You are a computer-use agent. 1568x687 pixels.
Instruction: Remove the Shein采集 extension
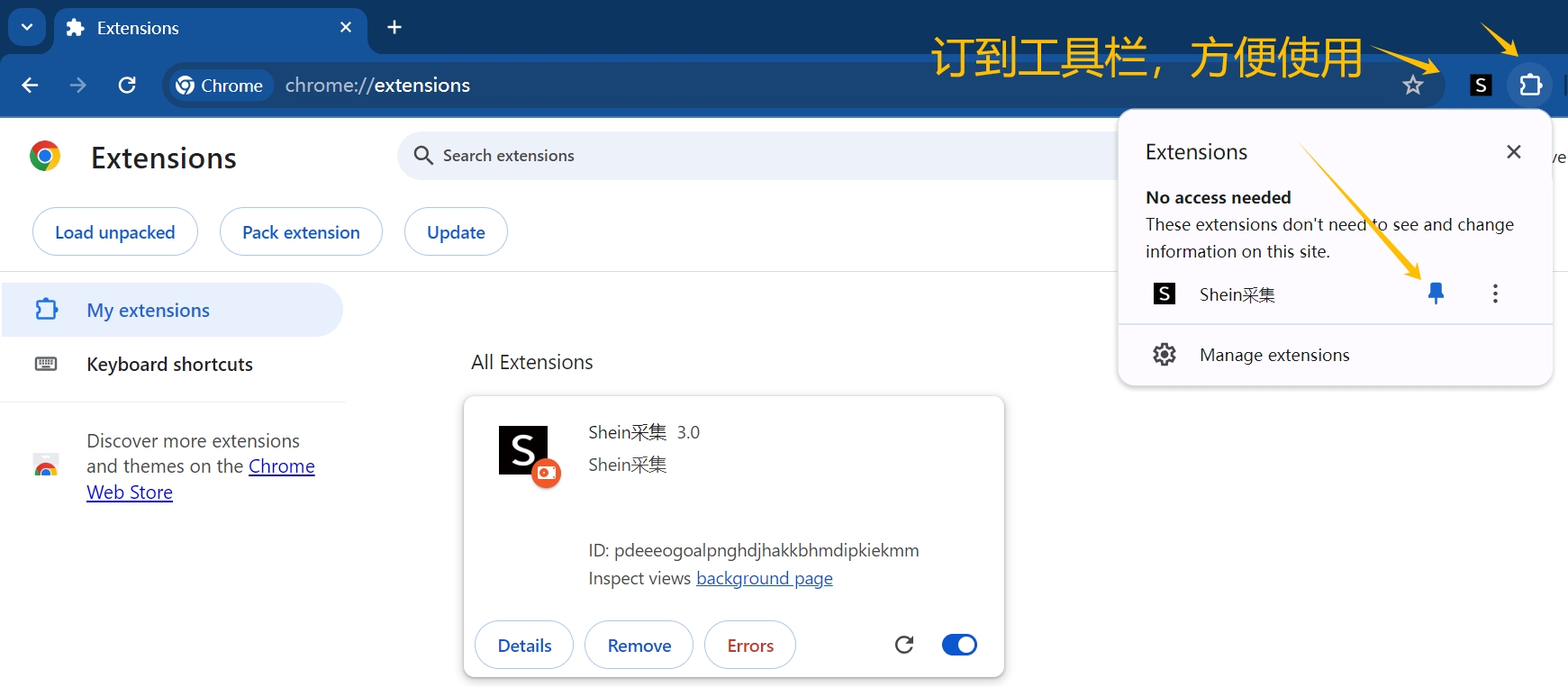pyautogui.click(x=639, y=646)
